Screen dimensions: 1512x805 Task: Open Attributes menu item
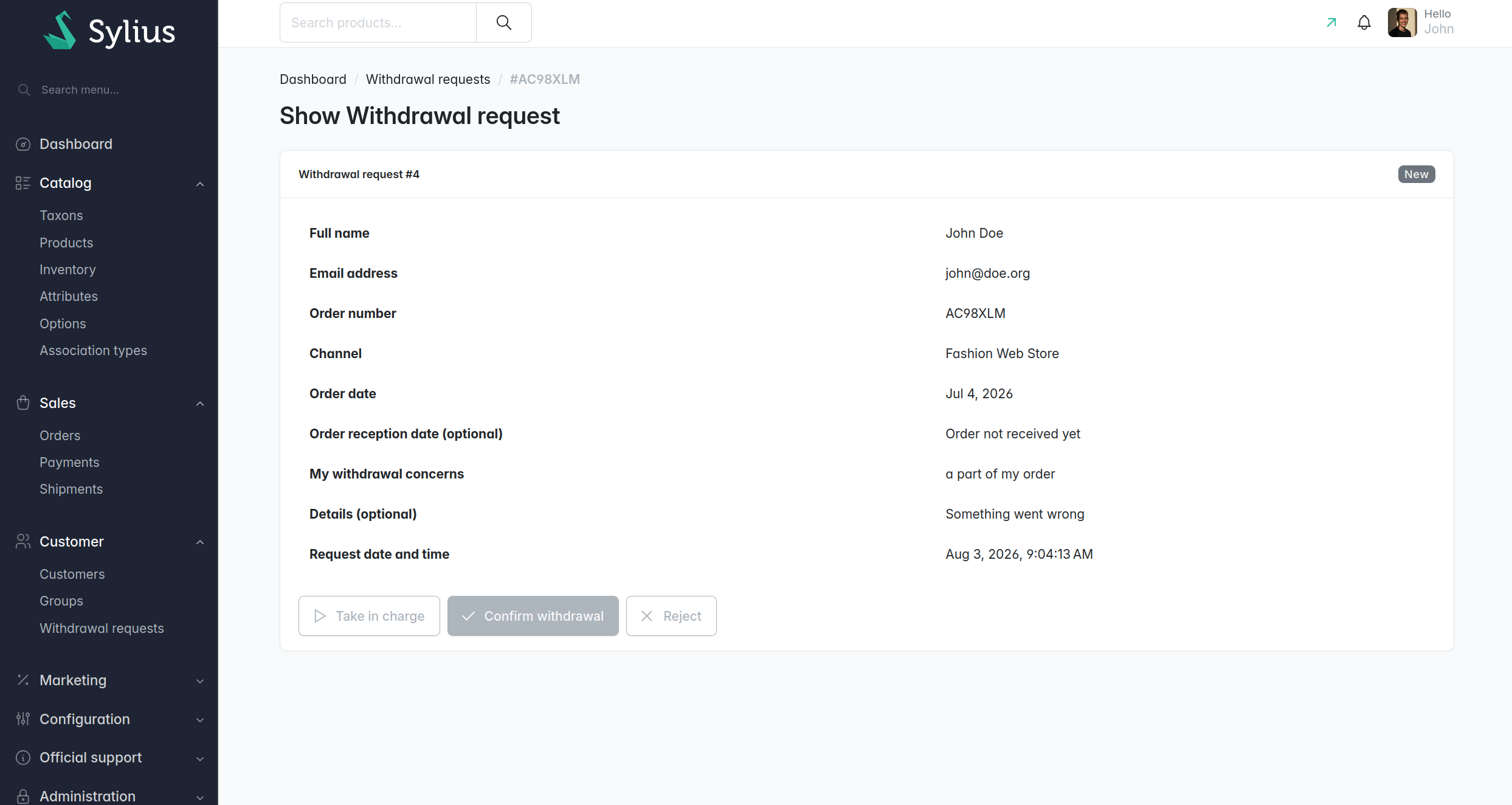(x=69, y=297)
